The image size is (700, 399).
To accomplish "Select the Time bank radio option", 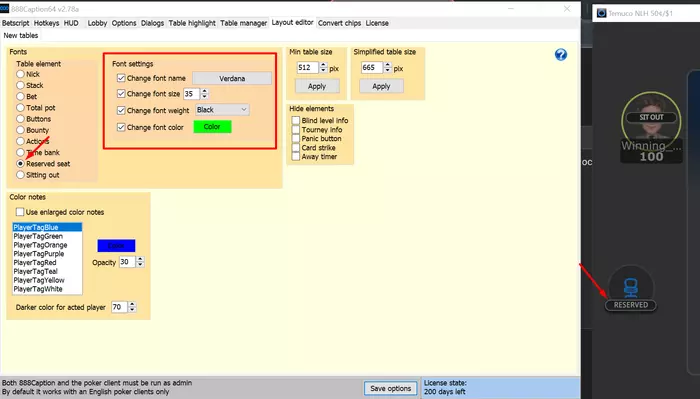I will click(x=20, y=153).
